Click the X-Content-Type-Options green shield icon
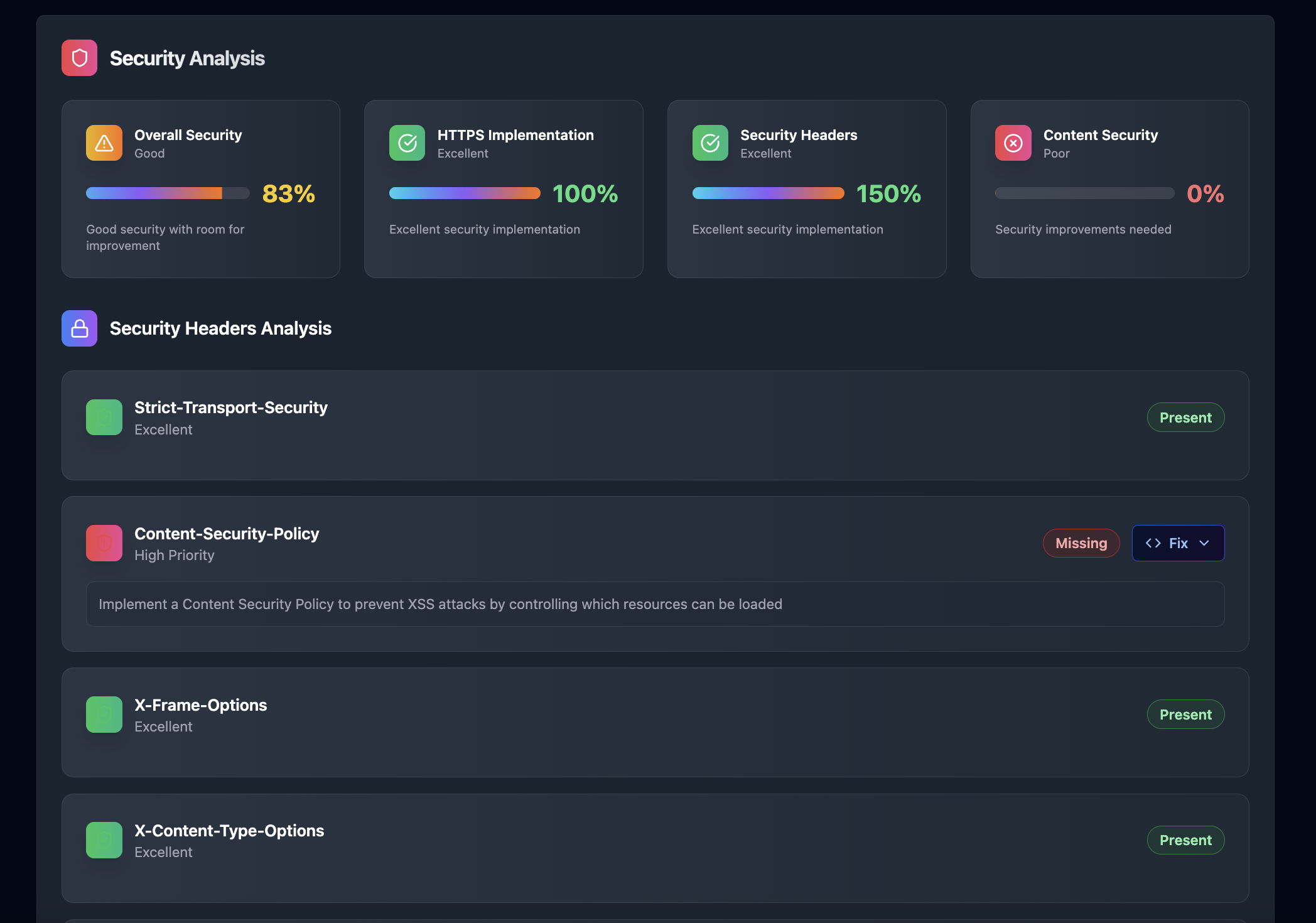Image resolution: width=1316 pixels, height=923 pixels. [104, 840]
